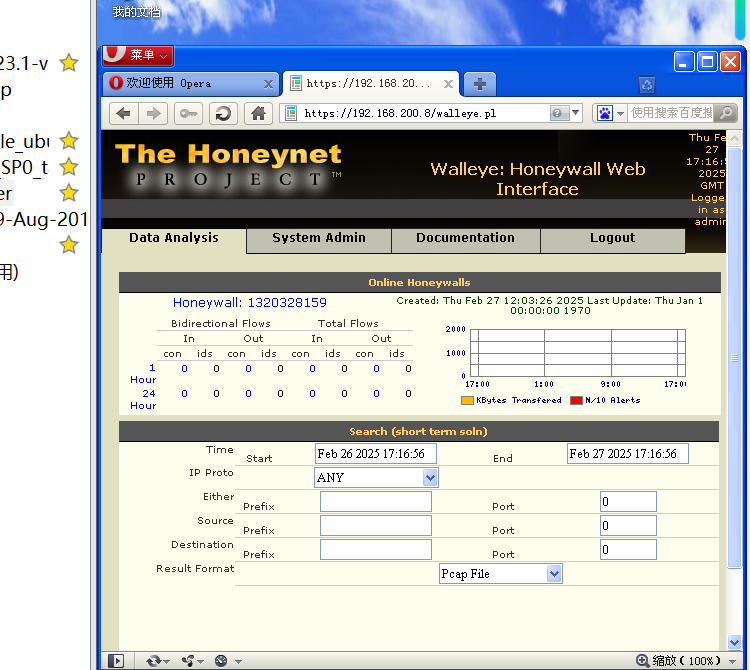Viewport: 750px width, 670px height.
Task: Click the 1 Hour flows link
Action: click(x=143, y=373)
